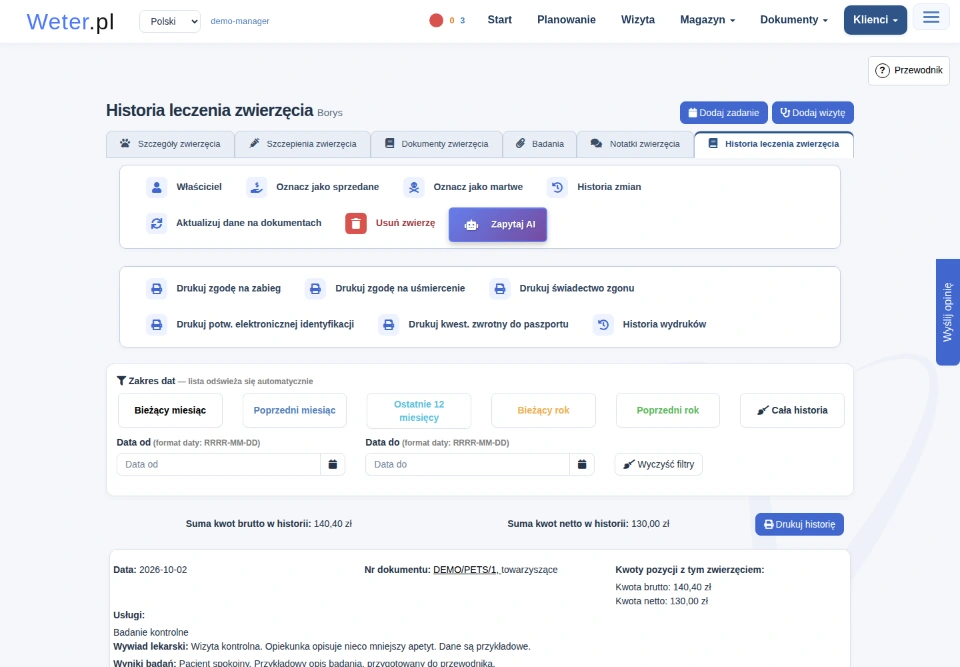Click the Historia zmian clock icon
The height and width of the screenshot is (667, 960).
tap(557, 187)
